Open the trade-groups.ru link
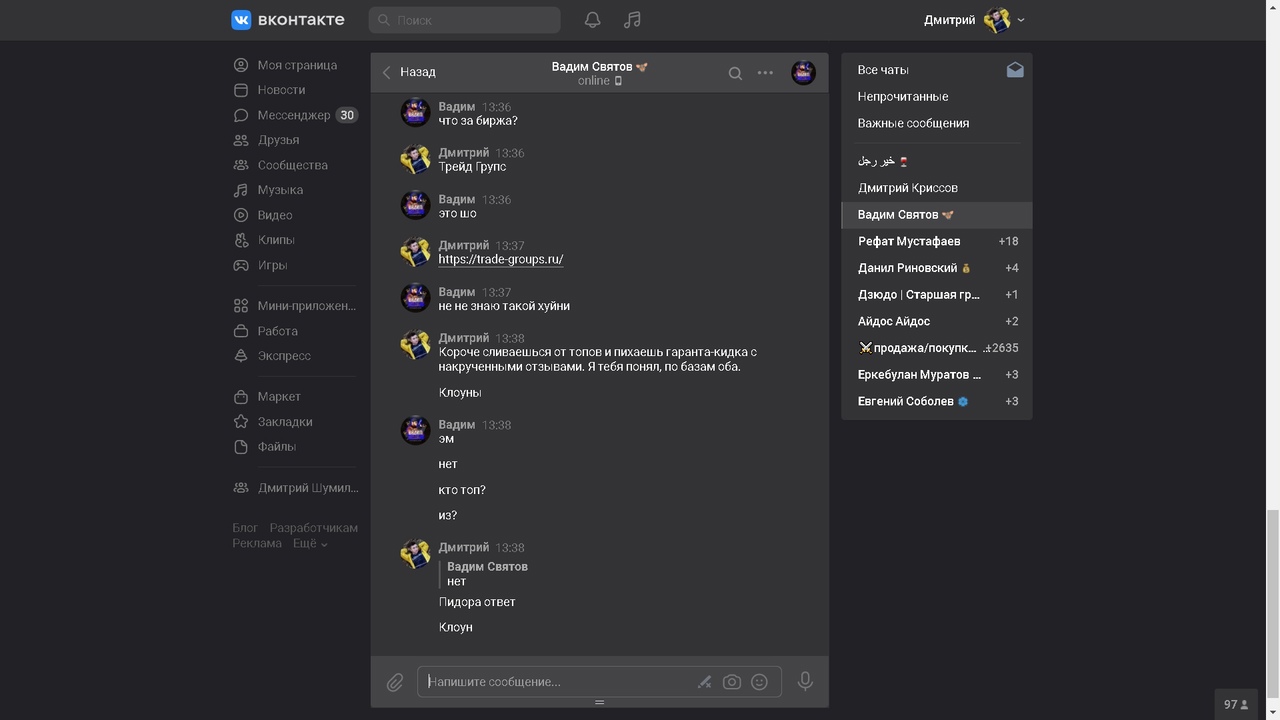This screenshot has width=1280, height=720. click(x=500, y=259)
